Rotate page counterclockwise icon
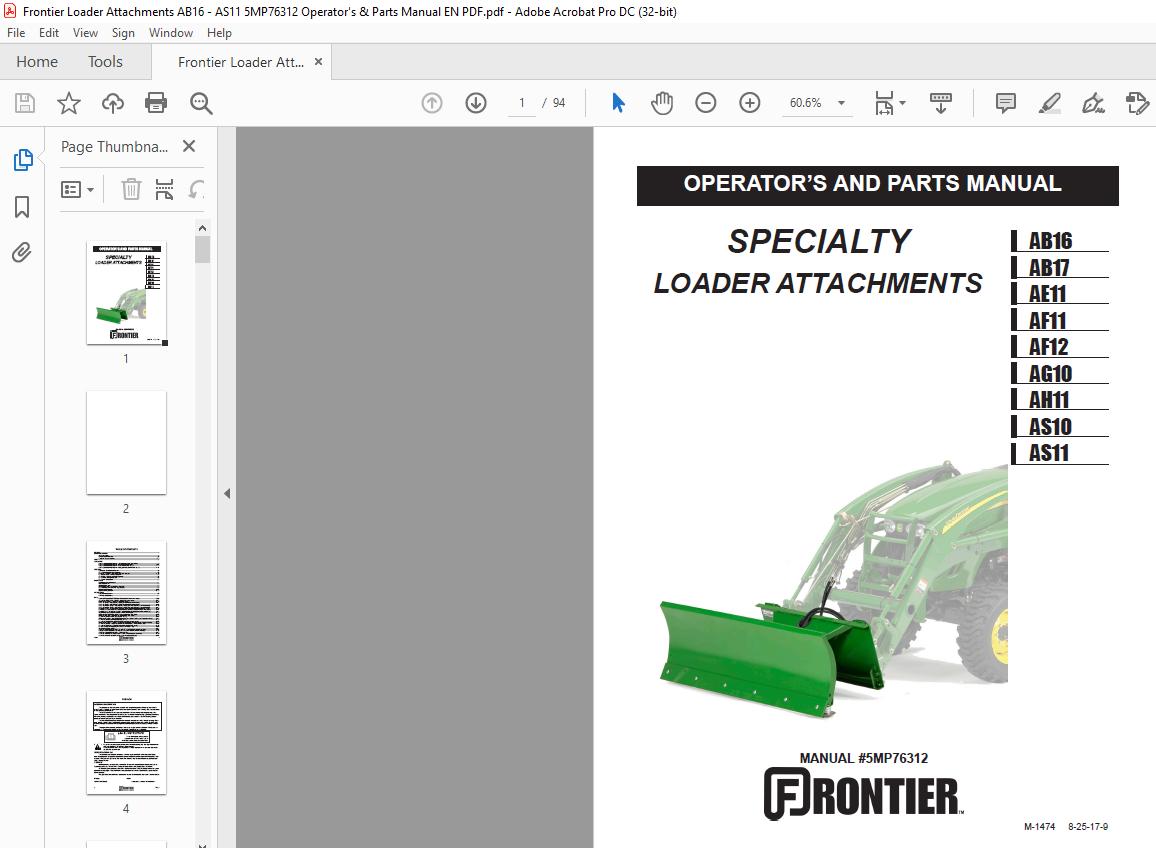Screen dimensions: 1156x848 coord(196,190)
